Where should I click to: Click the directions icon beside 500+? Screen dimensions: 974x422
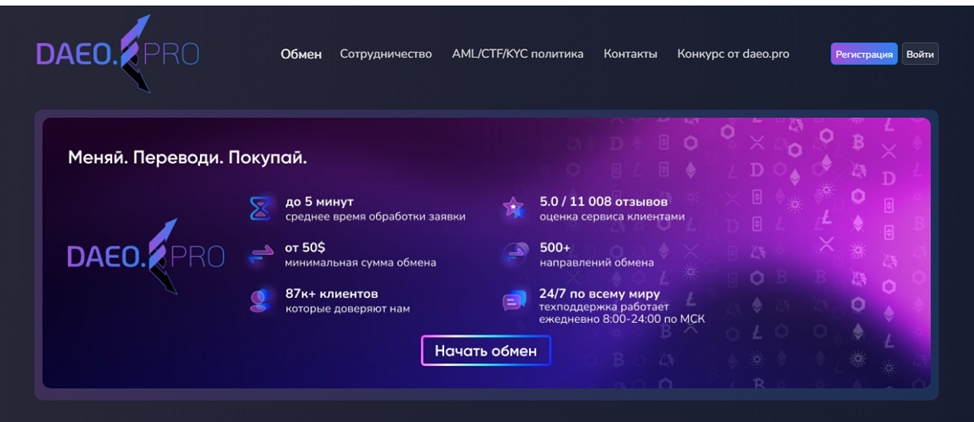[515, 254]
